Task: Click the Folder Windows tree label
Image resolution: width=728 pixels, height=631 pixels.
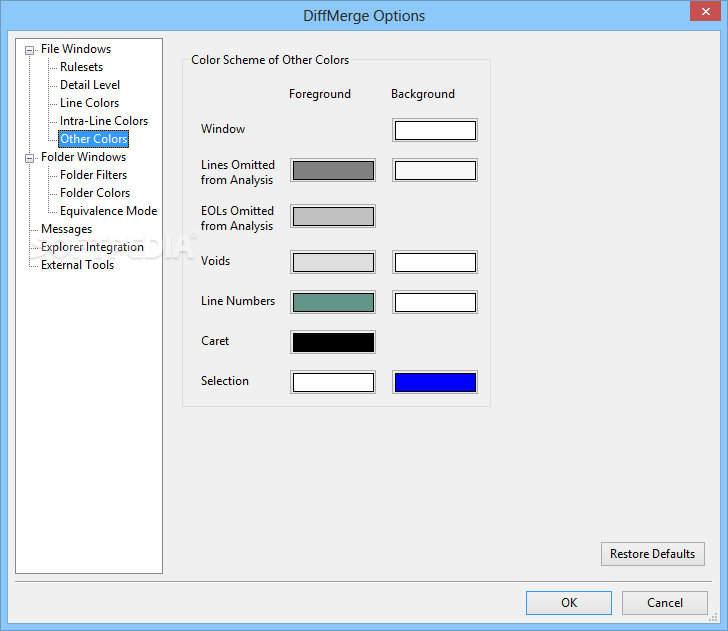Action: [x=83, y=157]
